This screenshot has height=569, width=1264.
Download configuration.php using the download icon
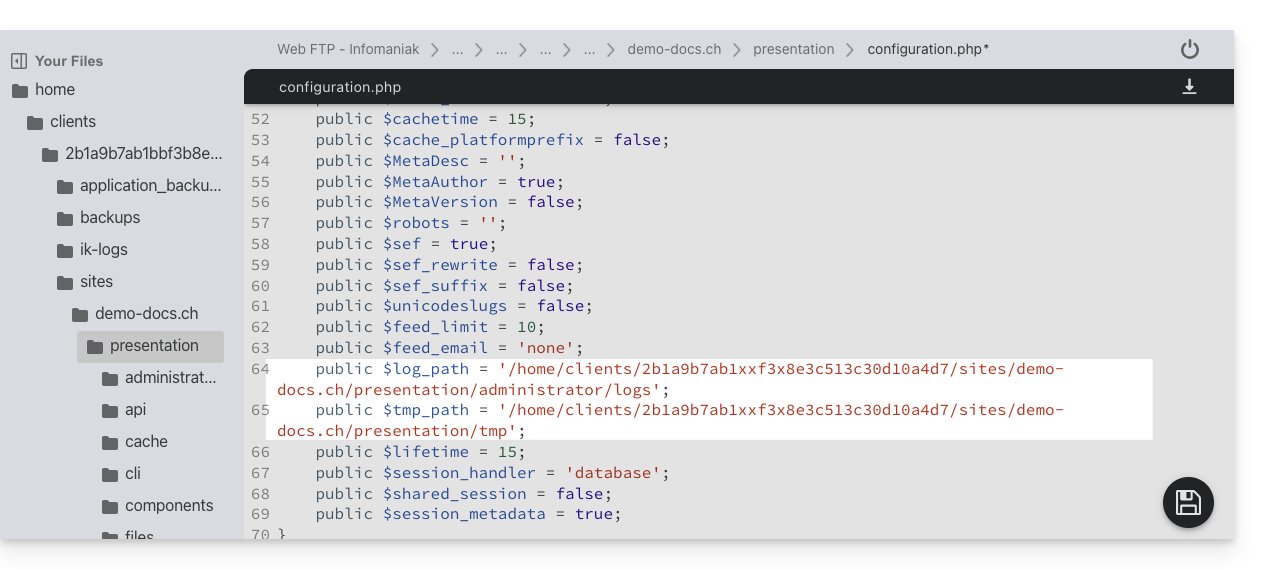tap(1189, 87)
